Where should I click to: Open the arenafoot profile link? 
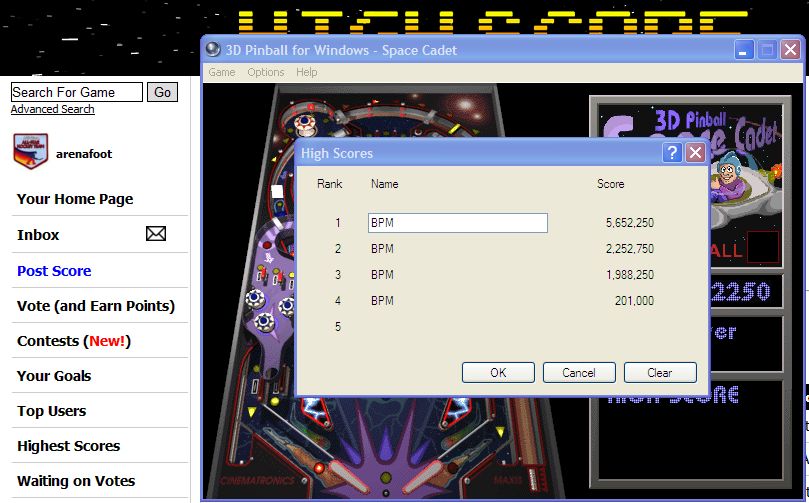coord(84,154)
